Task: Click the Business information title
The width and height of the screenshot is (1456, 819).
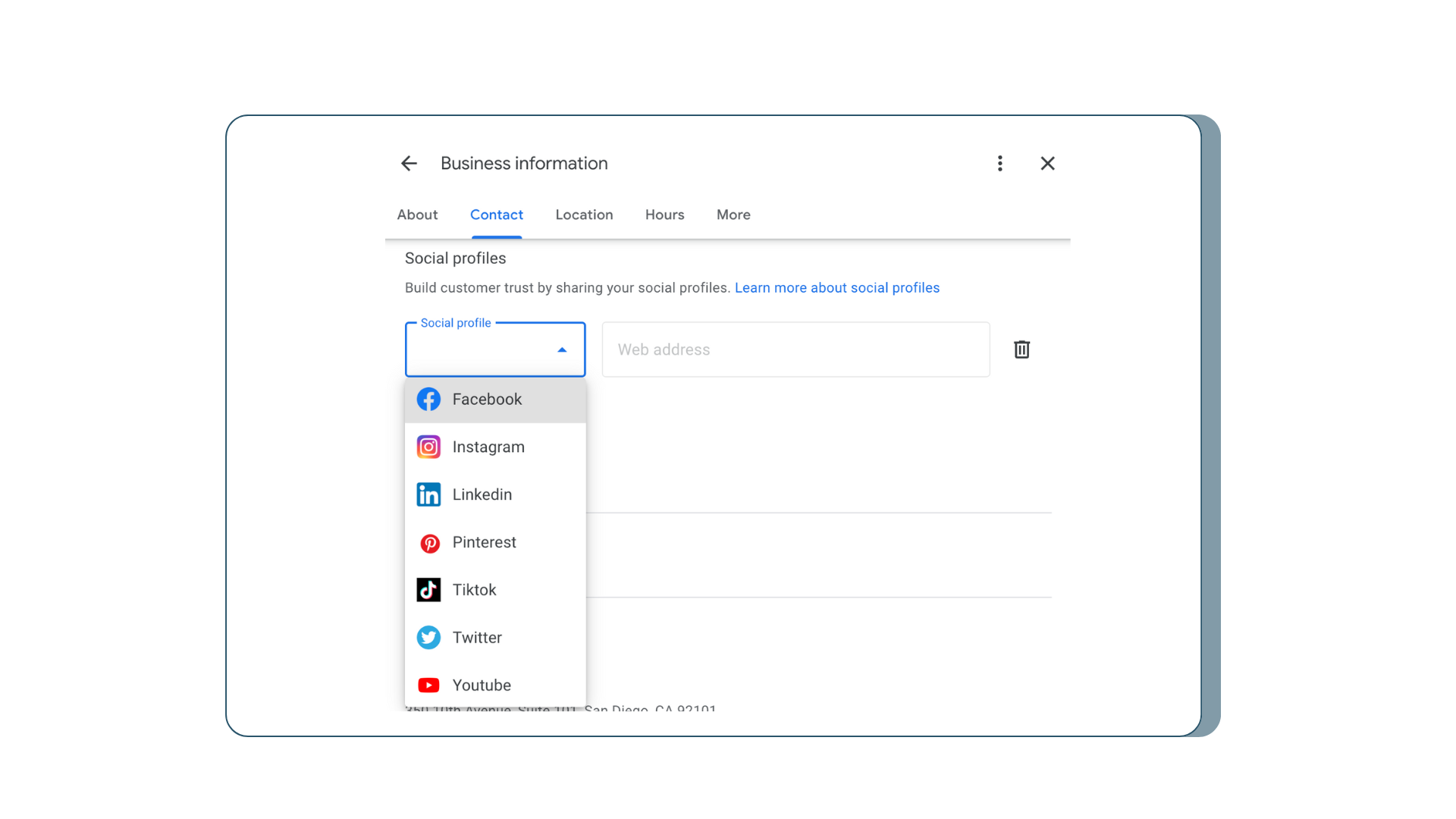Action: [524, 164]
